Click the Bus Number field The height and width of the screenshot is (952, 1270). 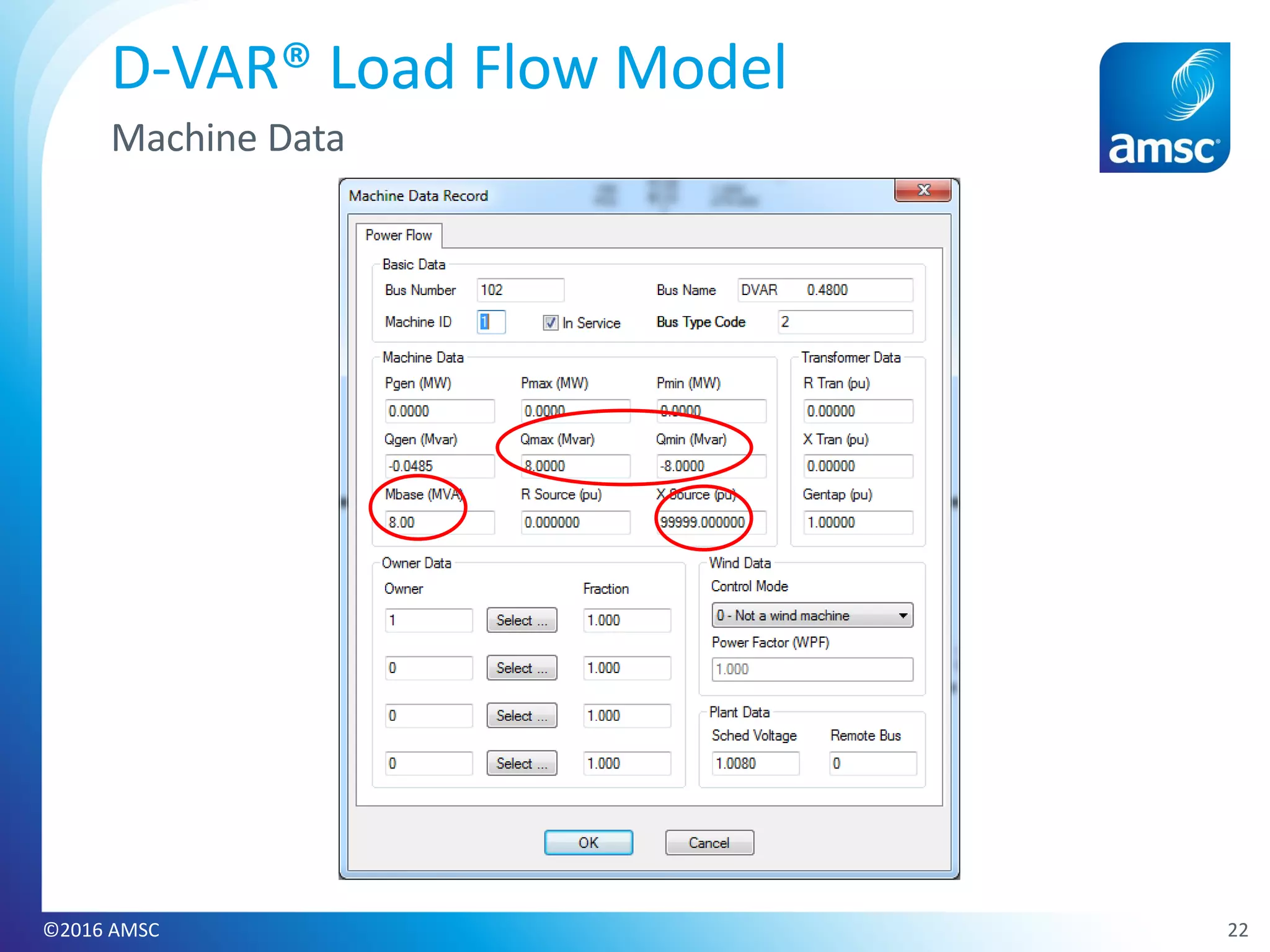pyautogui.click(x=520, y=290)
